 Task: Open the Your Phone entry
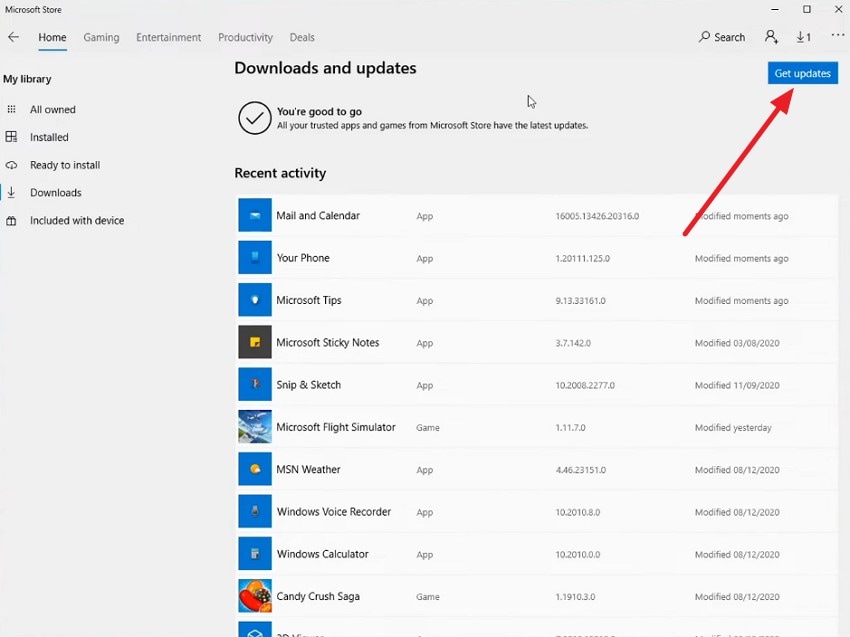[537, 258]
